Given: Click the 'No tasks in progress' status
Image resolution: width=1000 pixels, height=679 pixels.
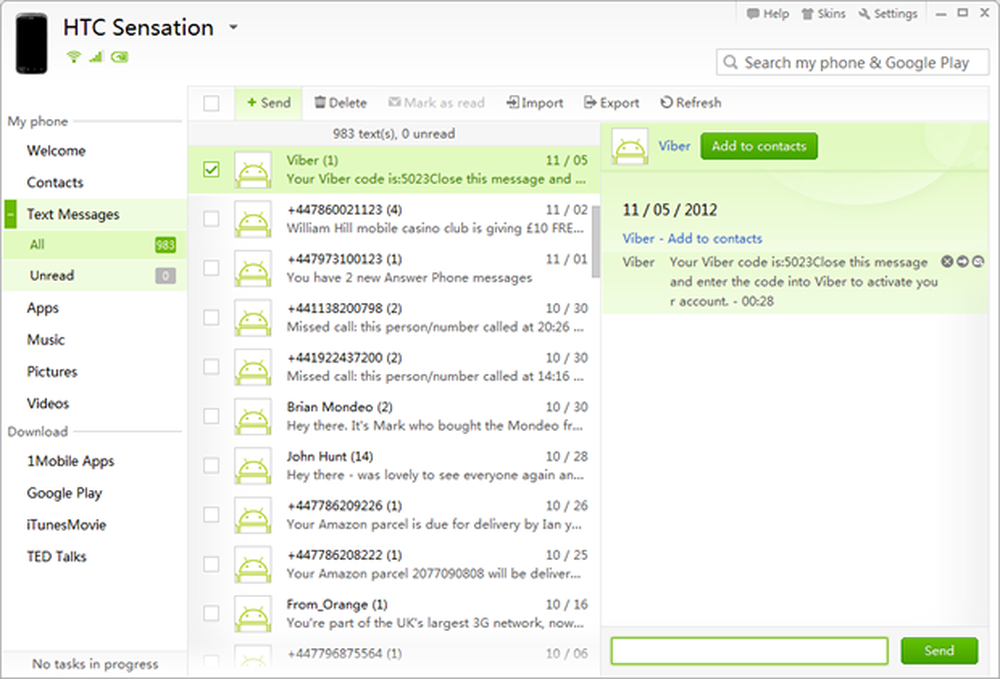Looking at the screenshot, I should tap(95, 664).
